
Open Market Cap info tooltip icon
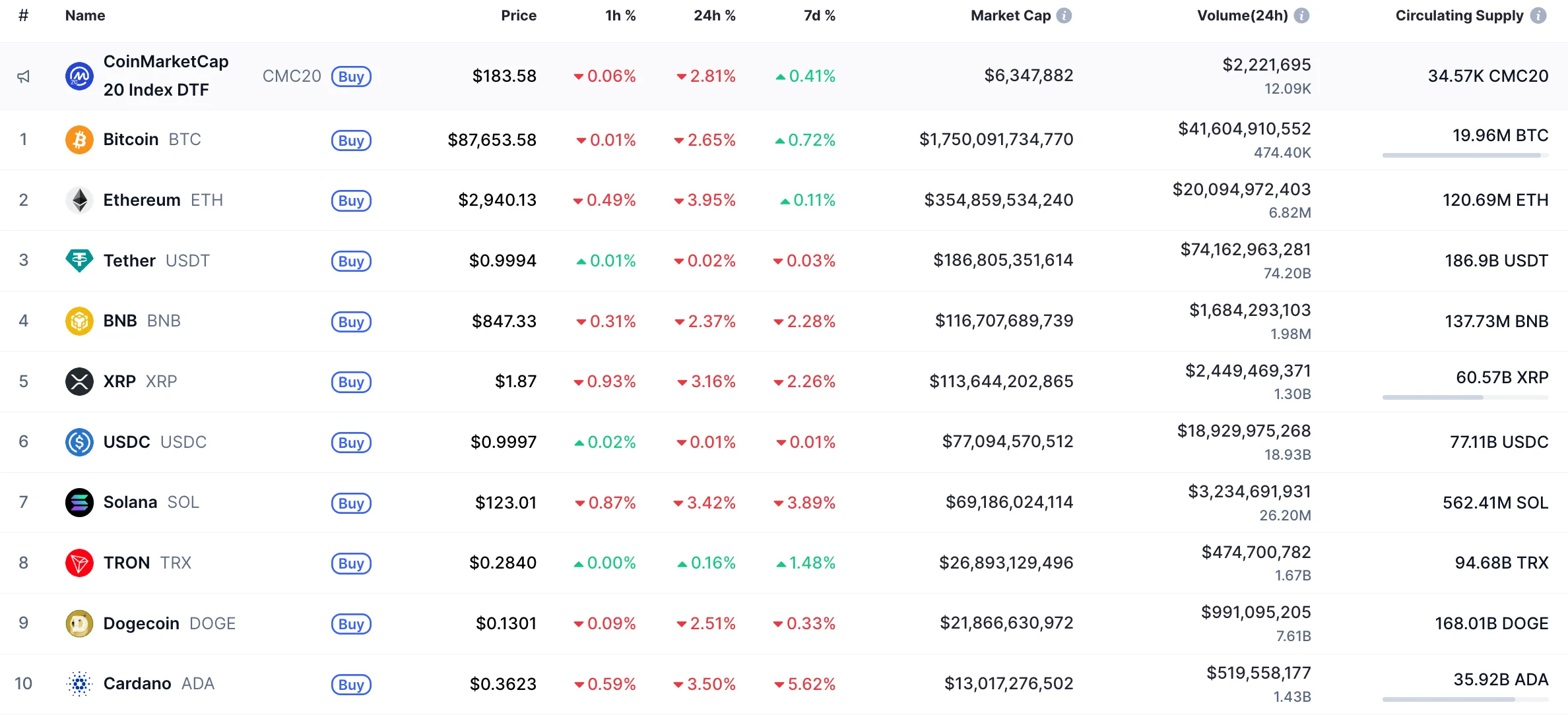1064,16
